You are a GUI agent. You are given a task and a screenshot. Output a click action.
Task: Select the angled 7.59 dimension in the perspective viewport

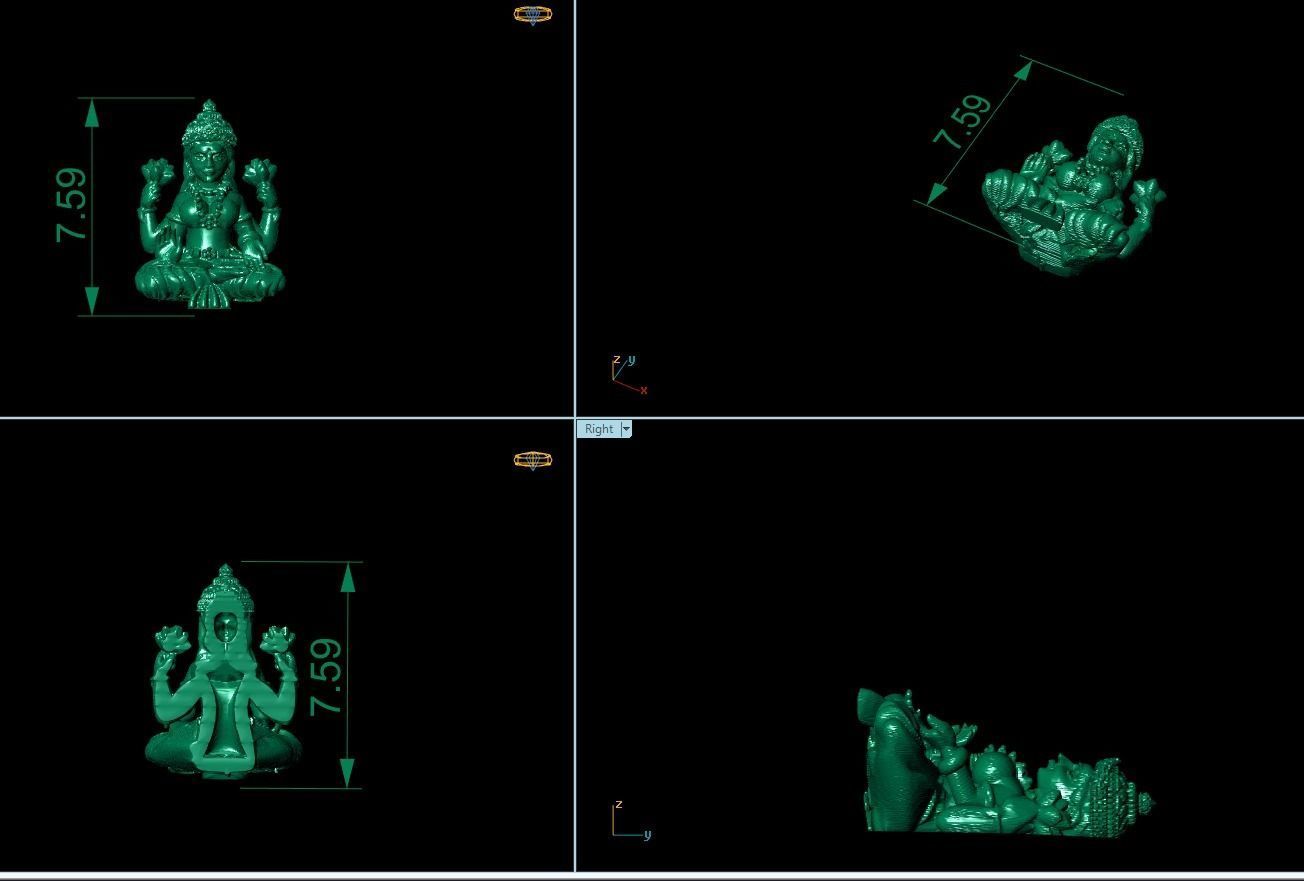(x=962, y=122)
